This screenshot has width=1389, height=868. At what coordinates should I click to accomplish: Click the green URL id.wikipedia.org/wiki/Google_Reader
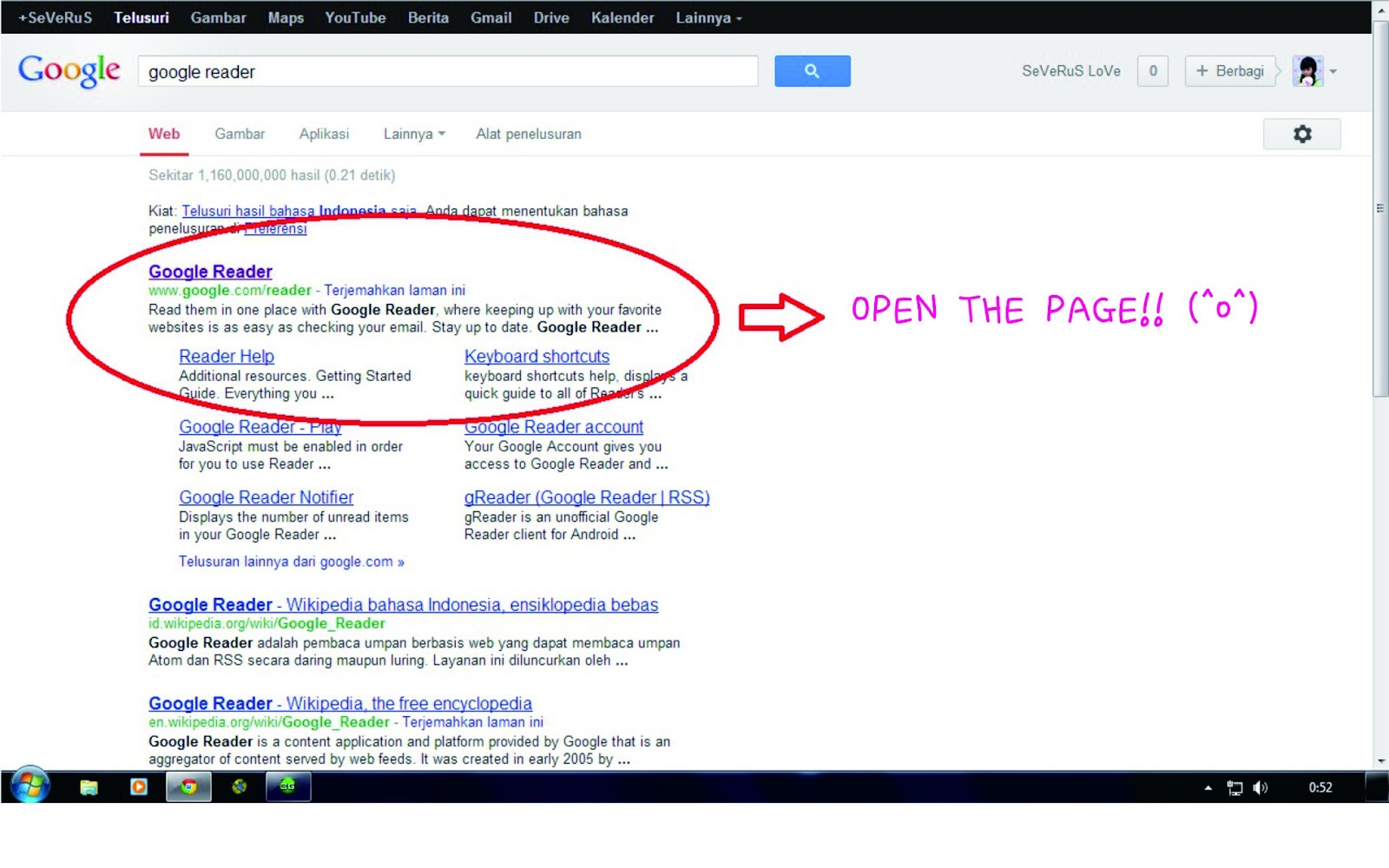267,623
